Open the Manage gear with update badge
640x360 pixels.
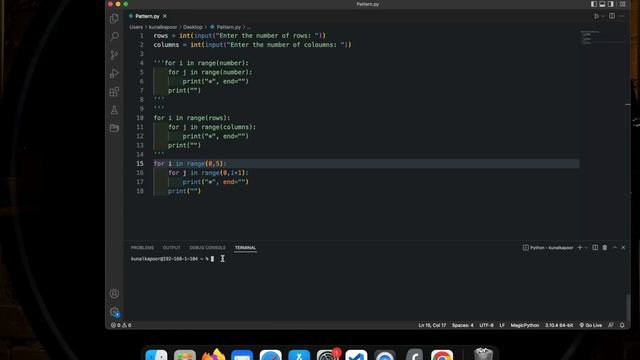(x=114, y=312)
